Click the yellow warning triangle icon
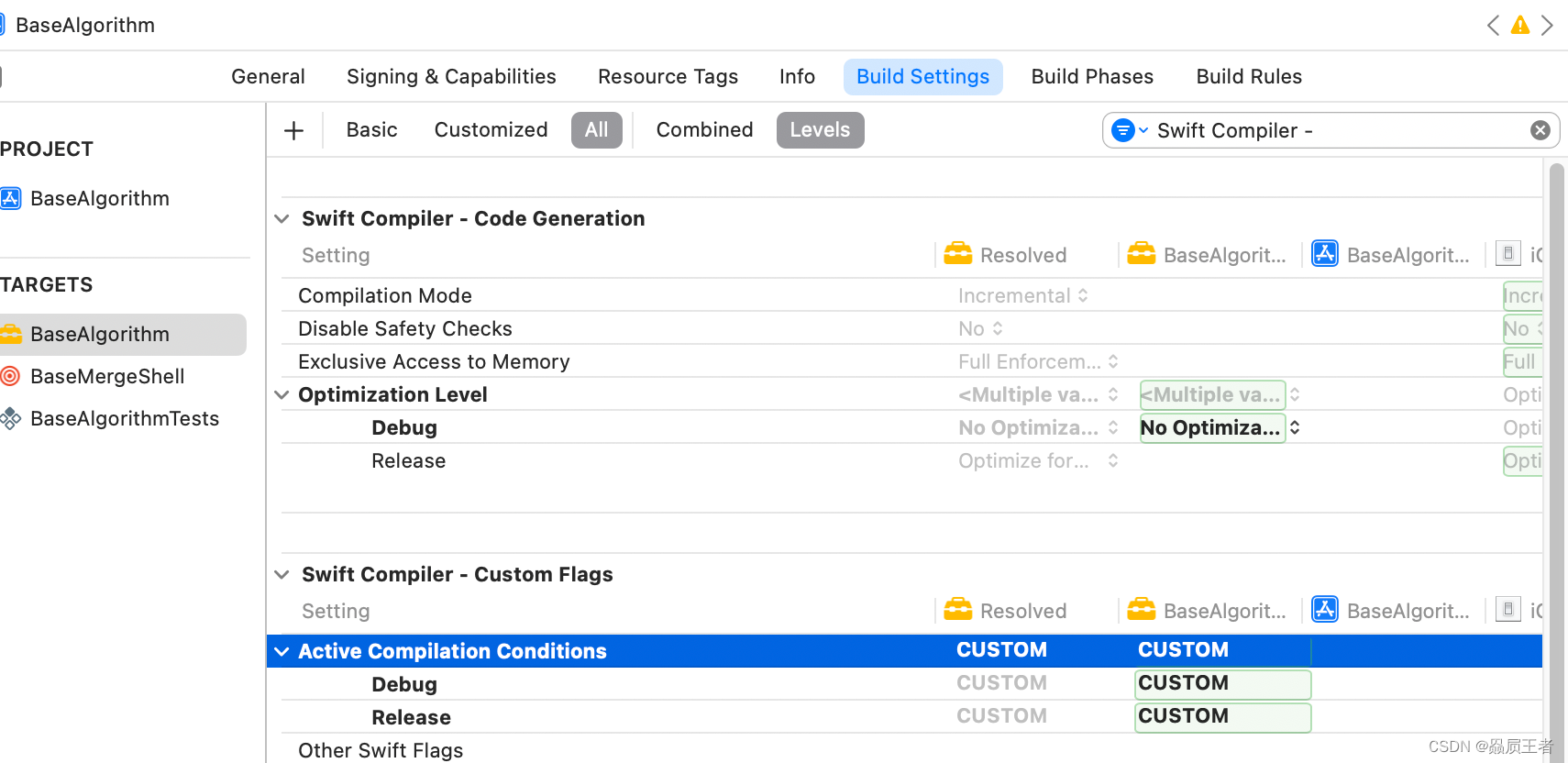Image resolution: width=1568 pixels, height=763 pixels. click(1520, 25)
